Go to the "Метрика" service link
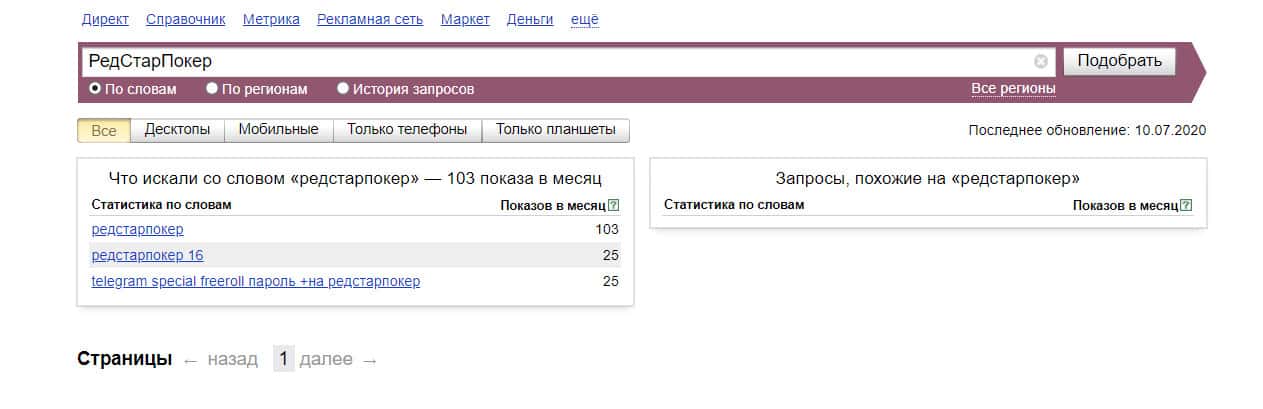Screen dimensions: 1263x409 click(x=271, y=20)
